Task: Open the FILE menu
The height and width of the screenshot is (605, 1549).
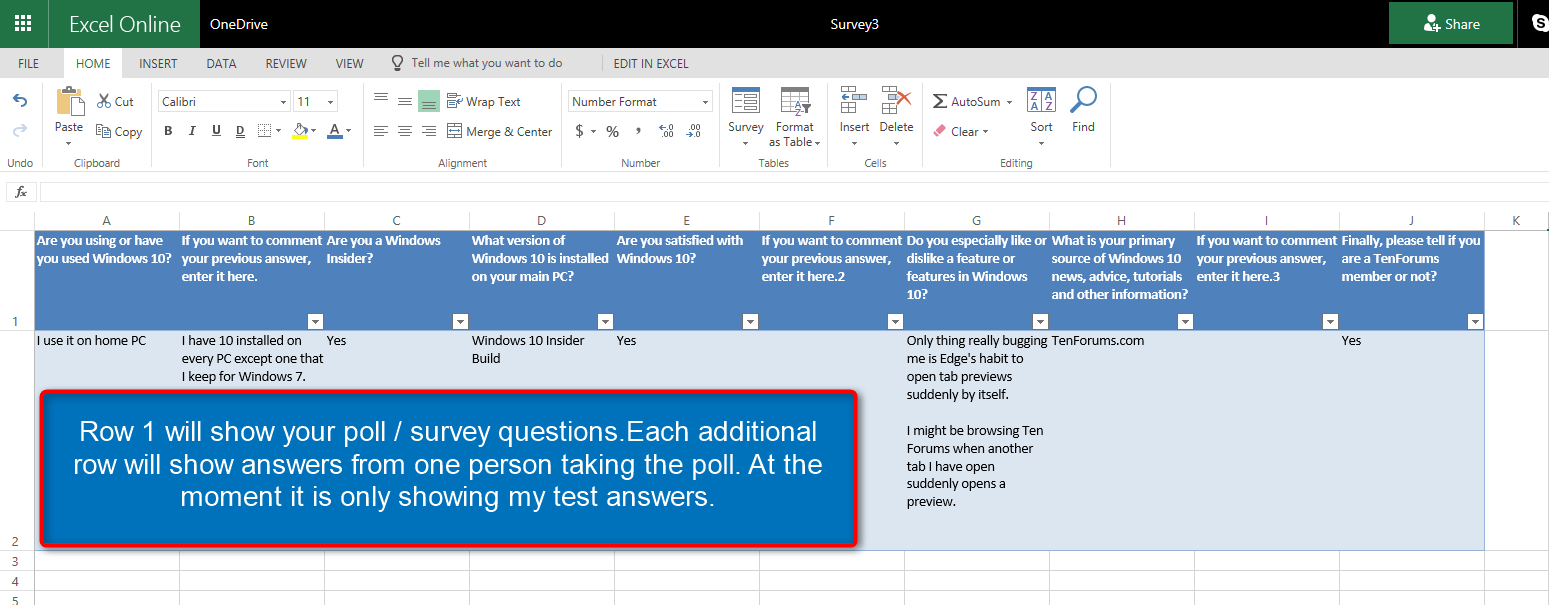Action: pos(29,63)
